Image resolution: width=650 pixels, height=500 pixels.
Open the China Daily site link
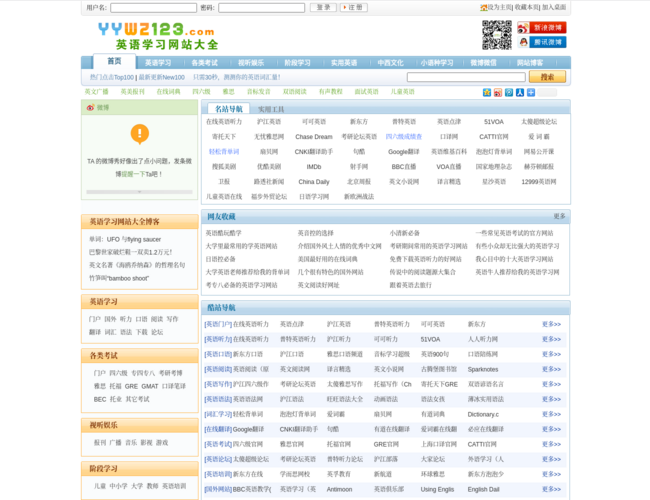pos(314,182)
